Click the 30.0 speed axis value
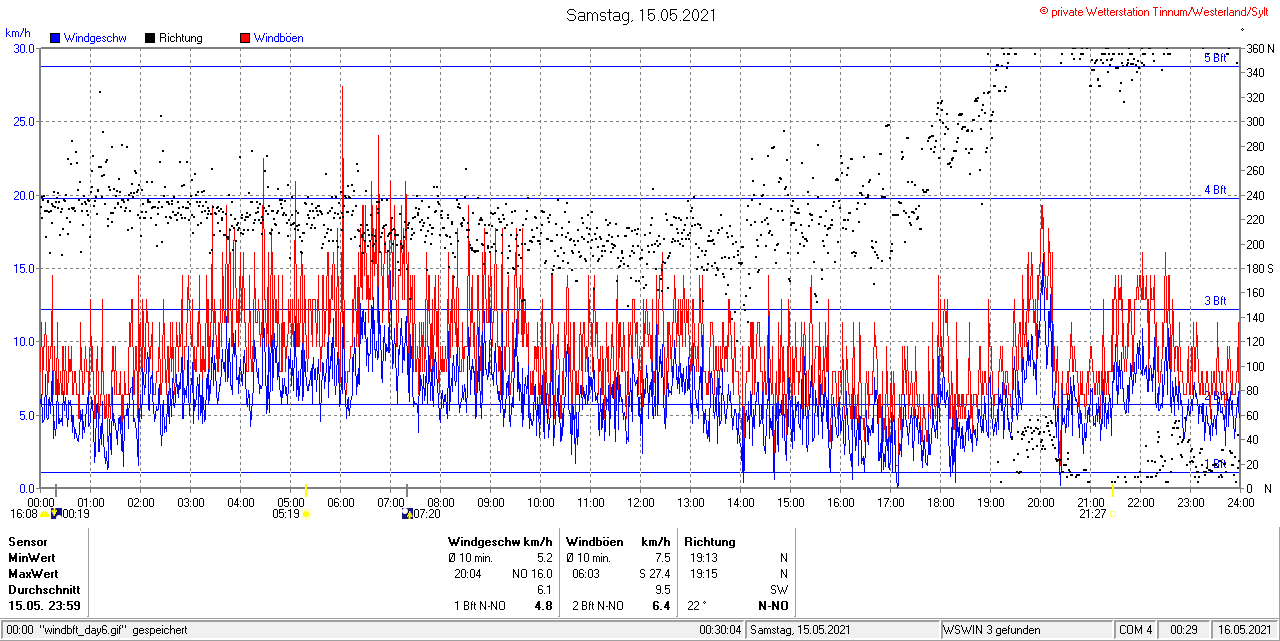This screenshot has width=1280, height=641. pos(23,48)
